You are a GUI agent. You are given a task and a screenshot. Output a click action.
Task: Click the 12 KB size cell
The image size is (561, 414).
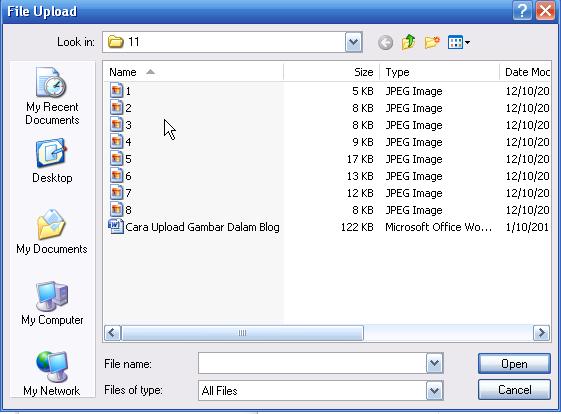click(360, 193)
